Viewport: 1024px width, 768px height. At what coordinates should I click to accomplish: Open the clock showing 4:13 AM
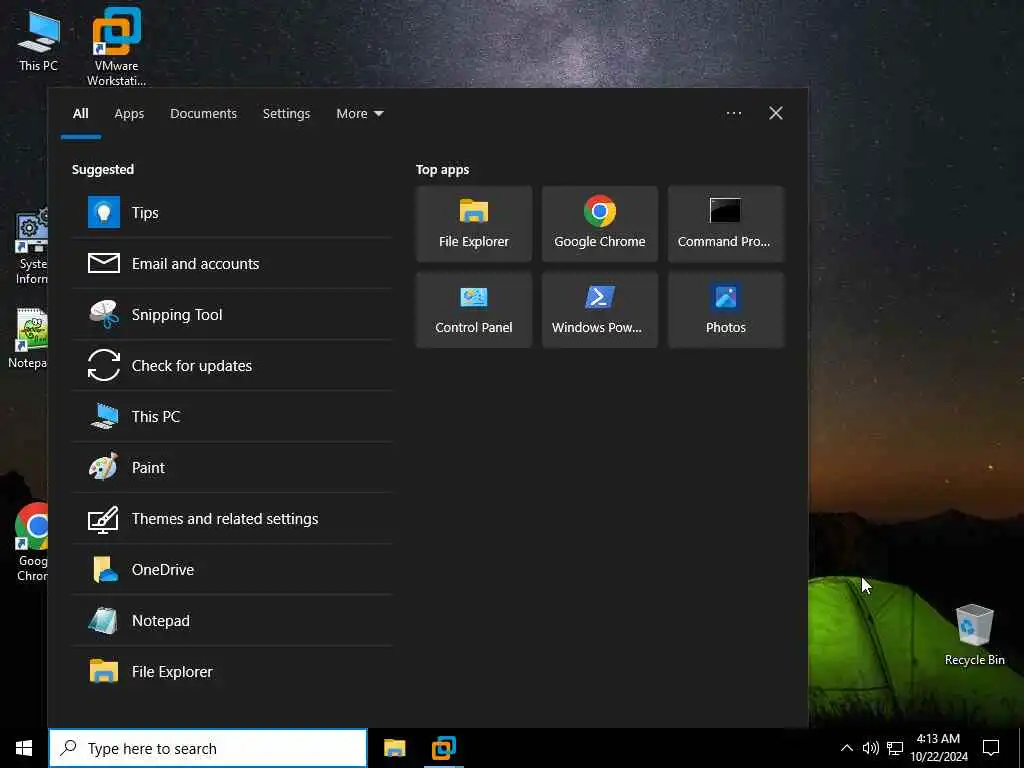click(938, 748)
